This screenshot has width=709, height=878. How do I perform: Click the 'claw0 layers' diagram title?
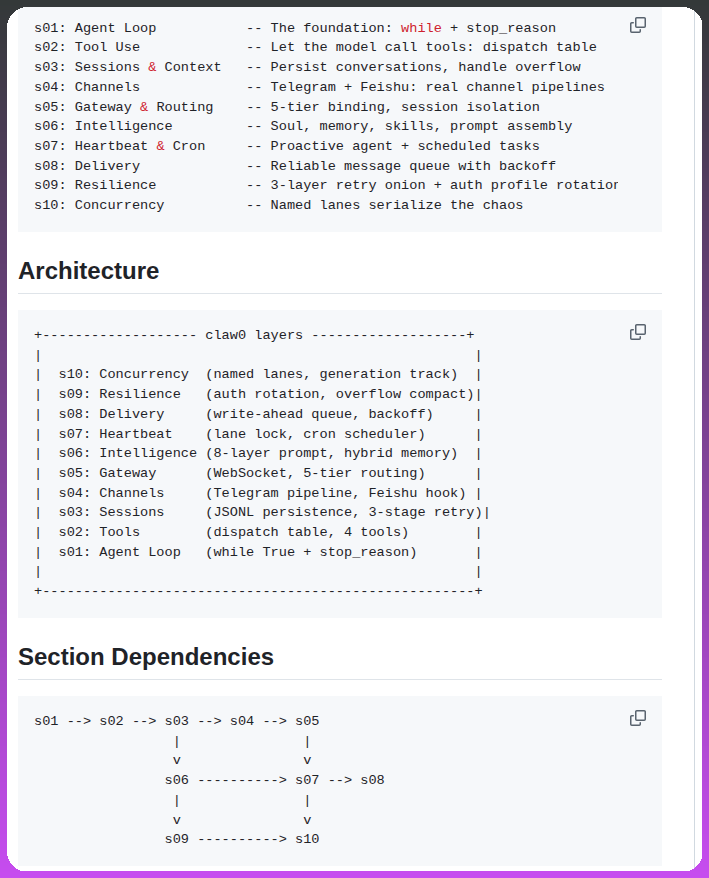coord(254,335)
